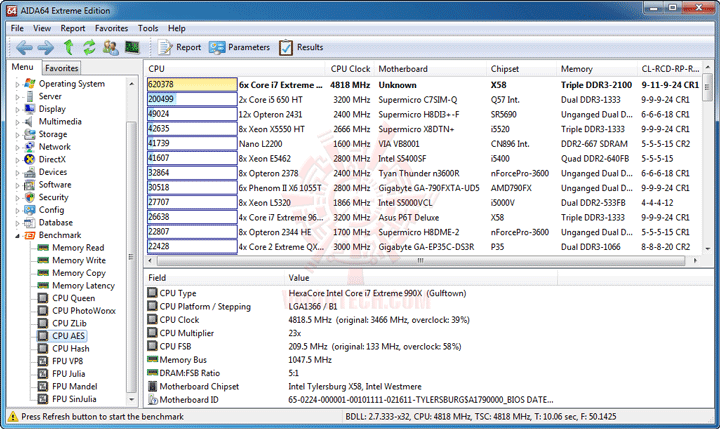Switch to the Menu tab
720x429 pixels.
pos(22,67)
